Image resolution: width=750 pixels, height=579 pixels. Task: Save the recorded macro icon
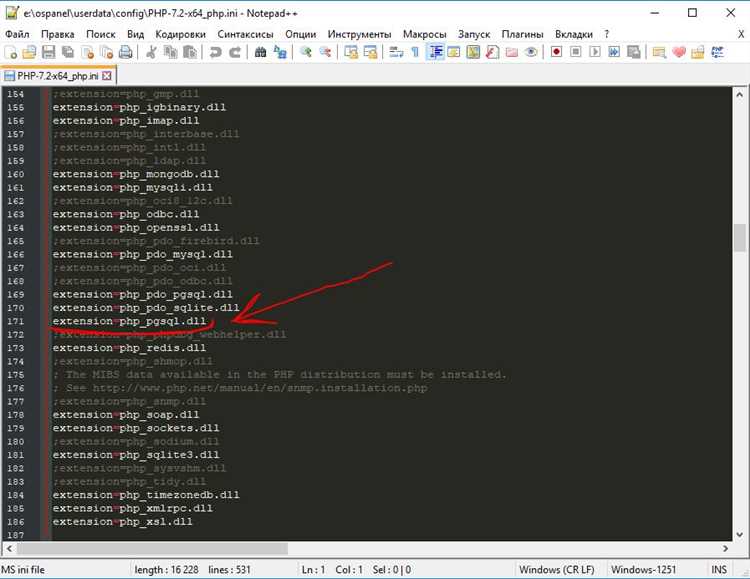633,51
